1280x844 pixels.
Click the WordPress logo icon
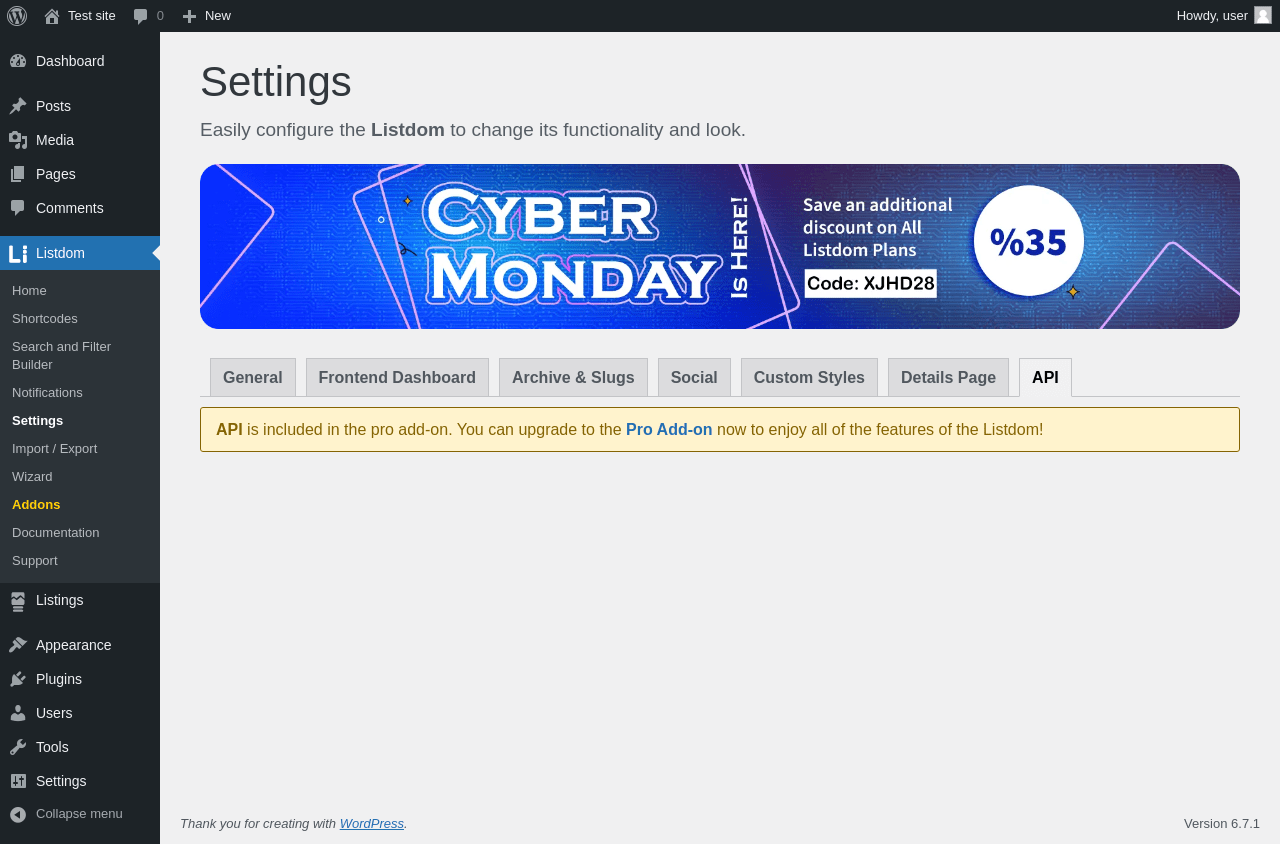pyautogui.click(x=17, y=16)
